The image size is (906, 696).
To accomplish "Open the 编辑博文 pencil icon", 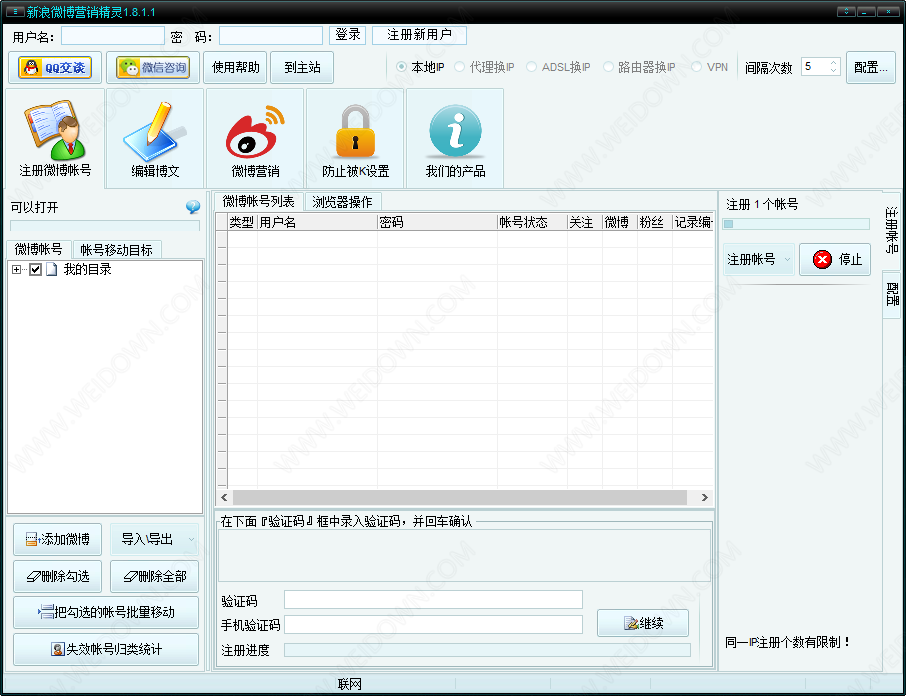I will (x=155, y=139).
